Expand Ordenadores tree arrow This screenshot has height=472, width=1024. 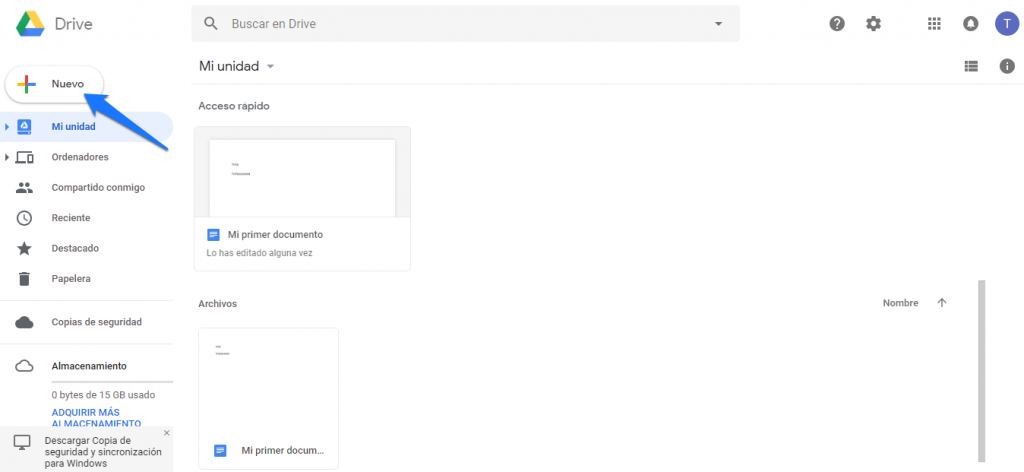[7, 157]
